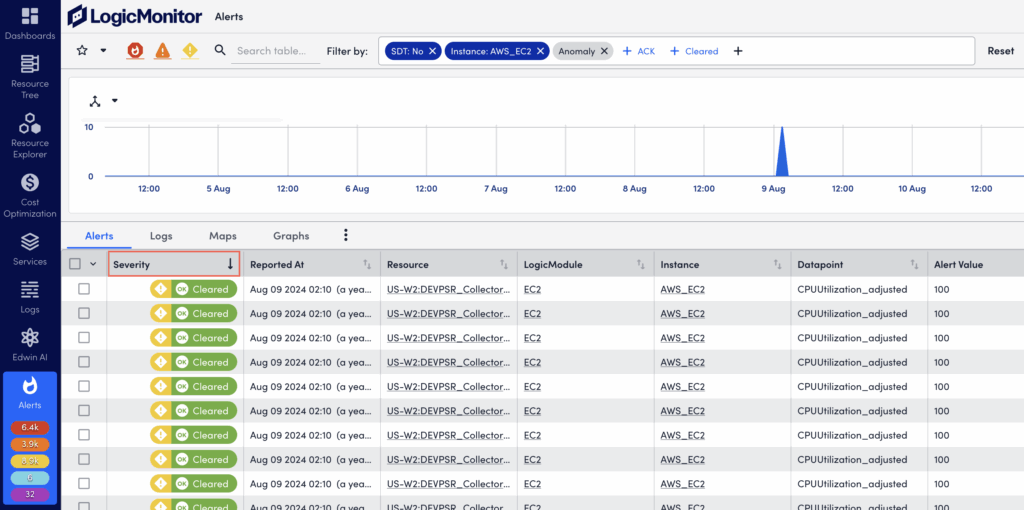Check the first alert row checkbox
1024x510 pixels.
[84, 289]
